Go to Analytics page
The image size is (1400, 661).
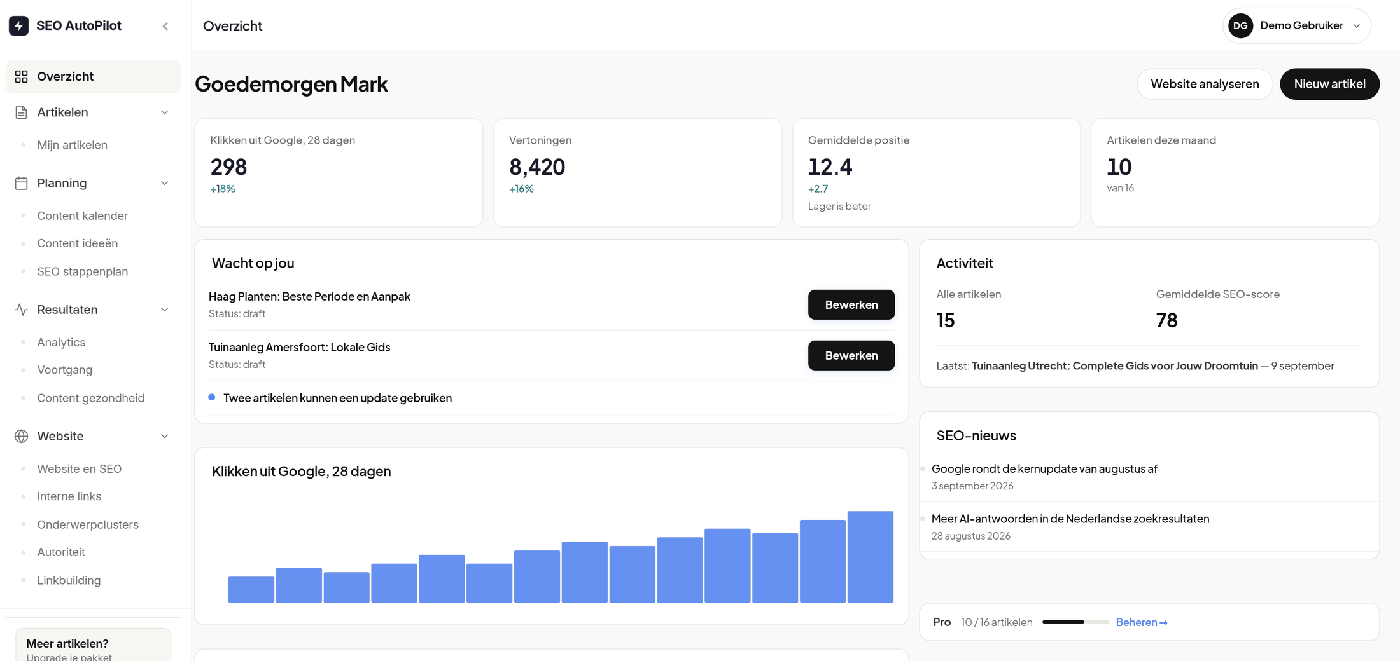(61, 342)
